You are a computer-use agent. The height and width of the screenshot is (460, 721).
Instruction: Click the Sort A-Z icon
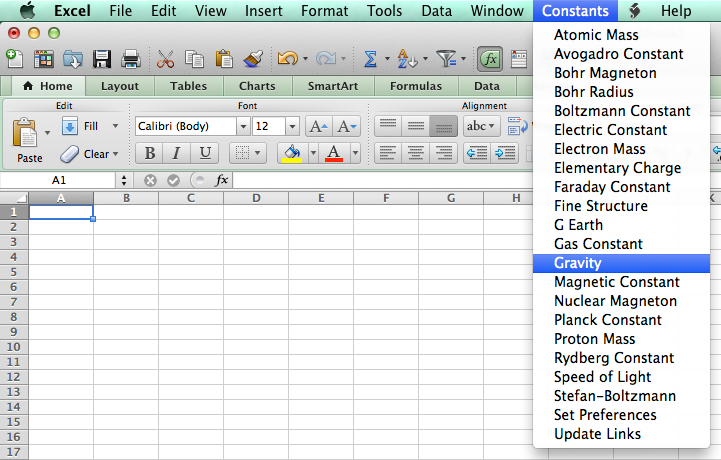pyautogui.click(x=406, y=59)
